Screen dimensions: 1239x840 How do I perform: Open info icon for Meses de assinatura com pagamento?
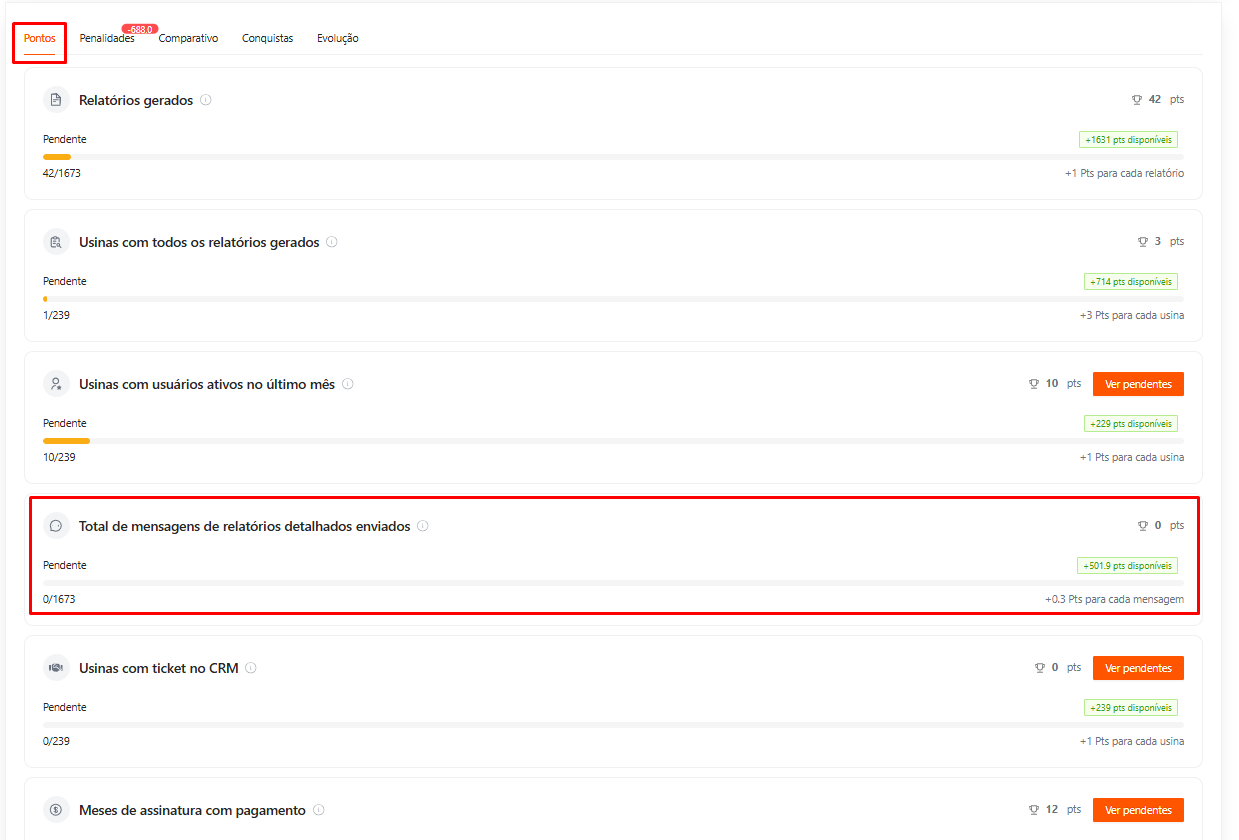[319, 810]
